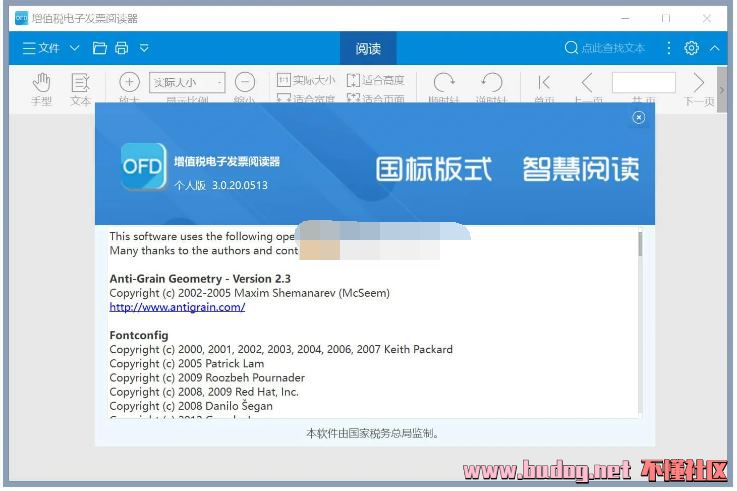
Task: Expand the toolbar overflow arrow on right
Action: point(722,89)
